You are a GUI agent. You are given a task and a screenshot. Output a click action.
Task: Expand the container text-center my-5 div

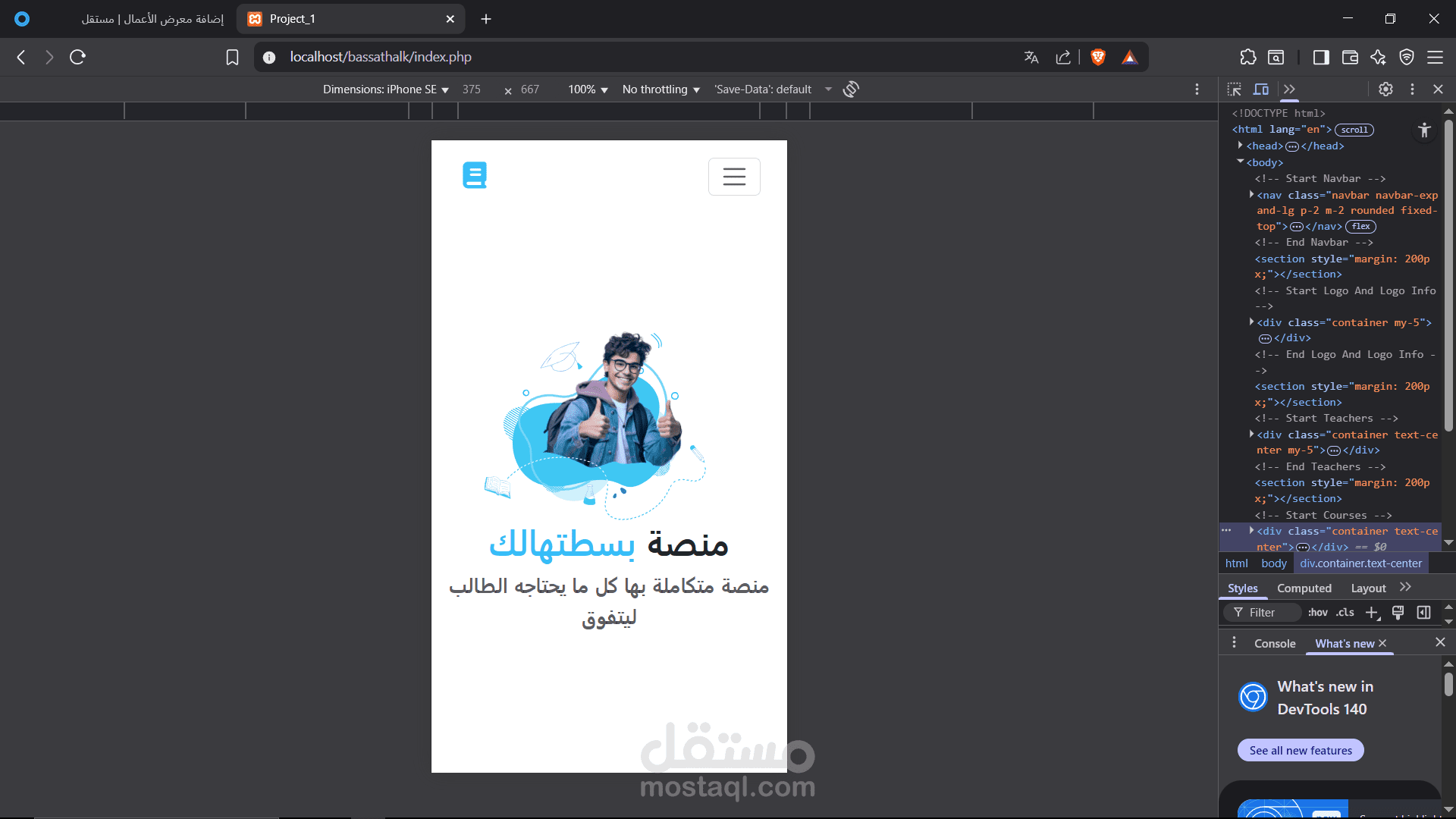[x=1251, y=435]
